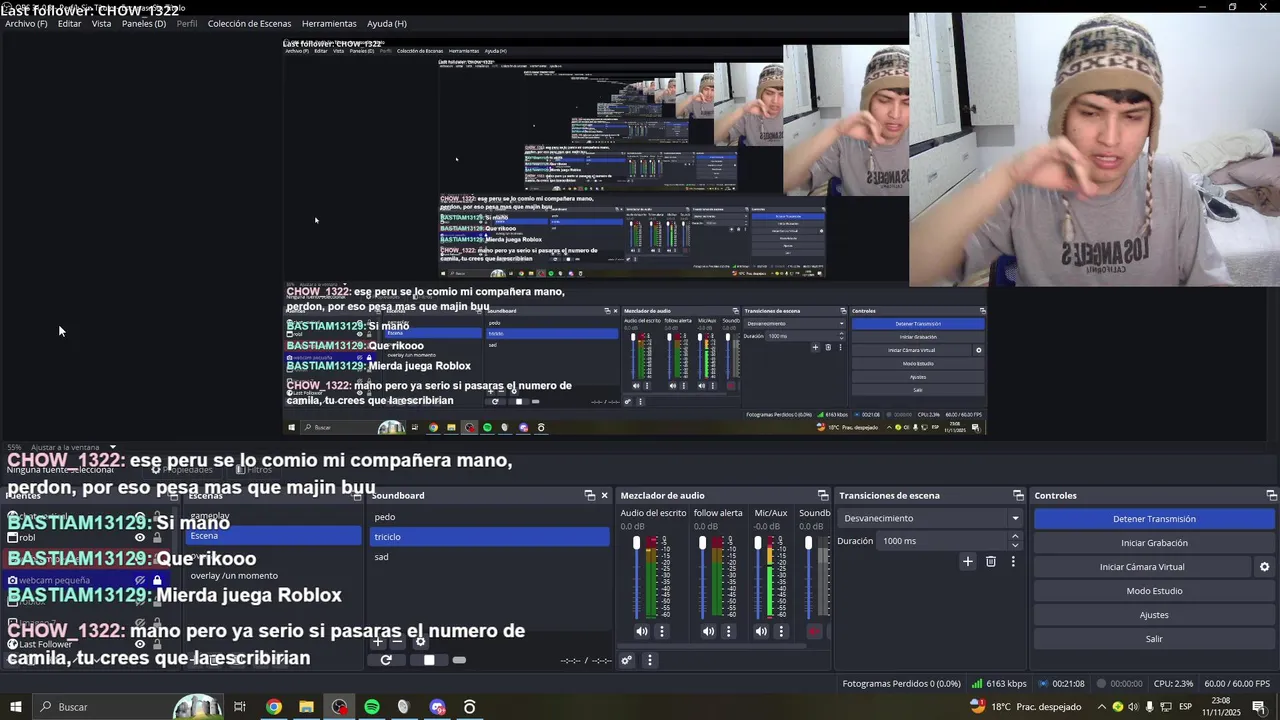
Task: Open Google Chrome from the taskbar
Action: pyautogui.click(x=273, y=707)
